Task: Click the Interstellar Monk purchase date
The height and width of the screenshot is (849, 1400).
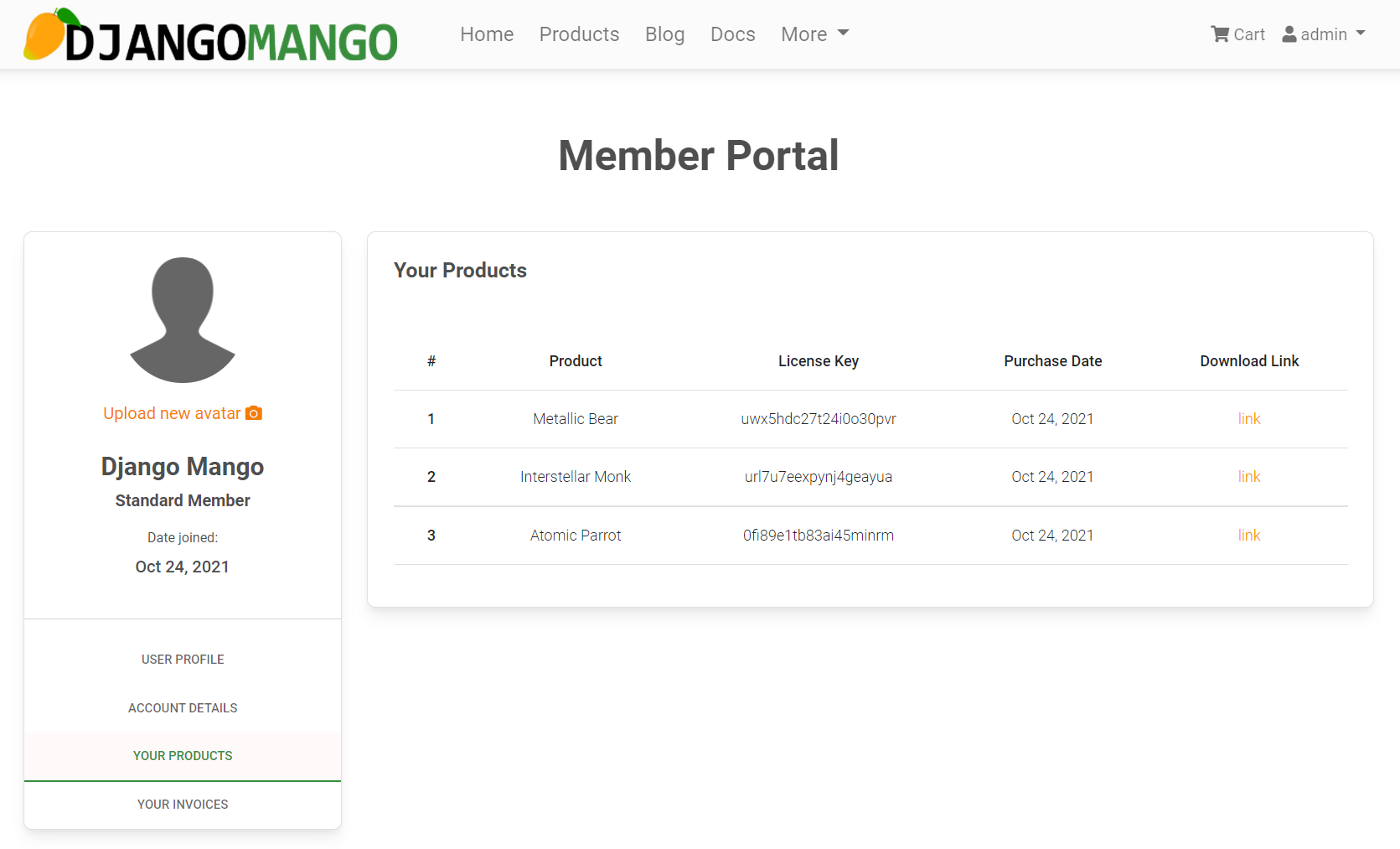Action: coord(1052,477)
